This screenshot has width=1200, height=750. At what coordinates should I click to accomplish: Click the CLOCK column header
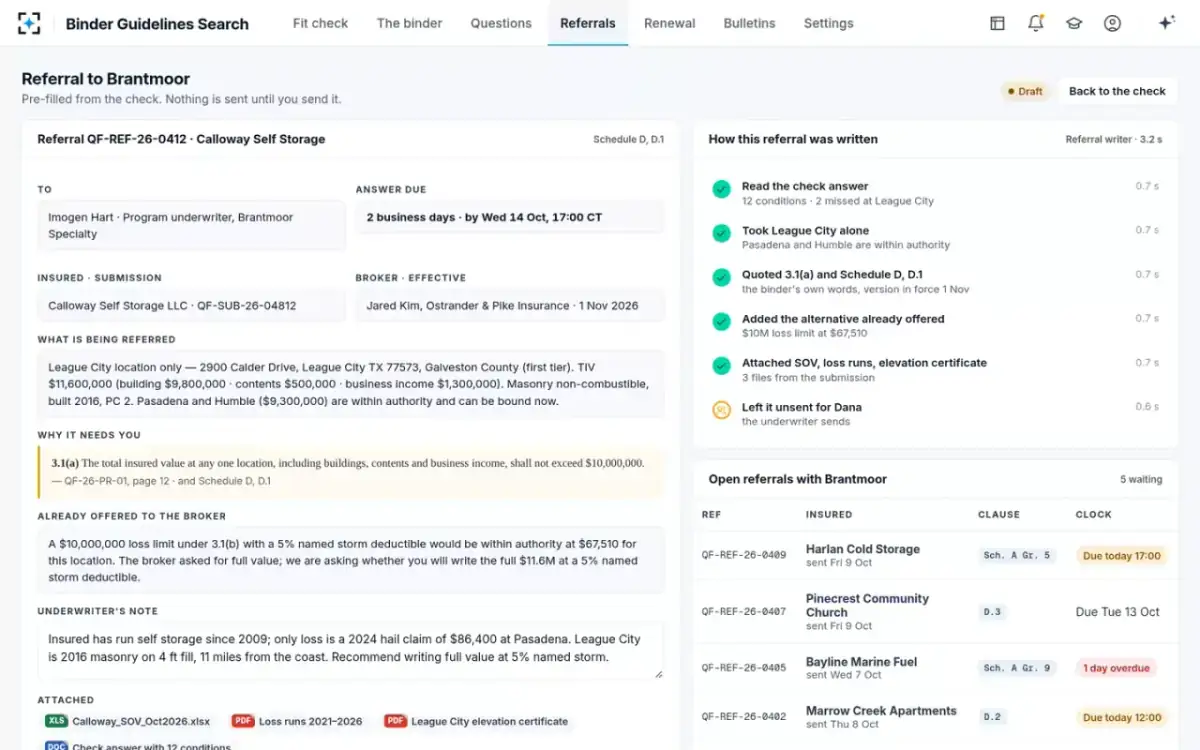[x=1093, y=514]
